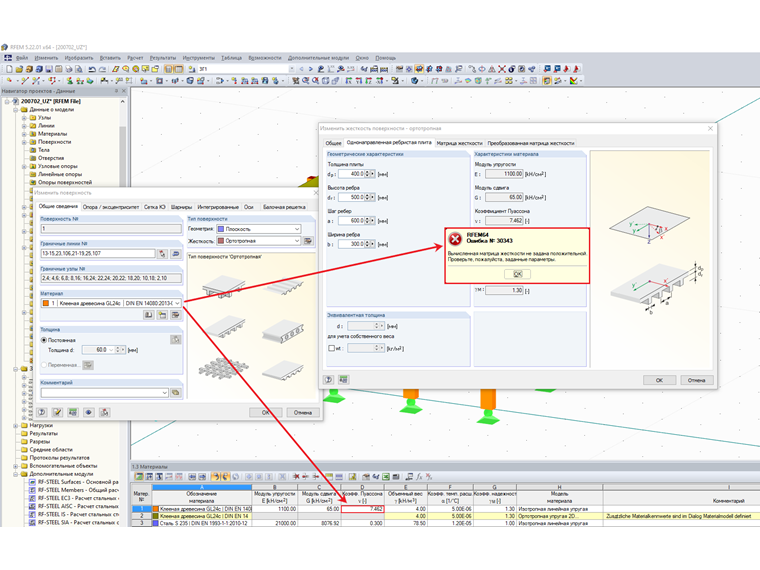Expand the Поверхности tree node

tap(24, 142)
